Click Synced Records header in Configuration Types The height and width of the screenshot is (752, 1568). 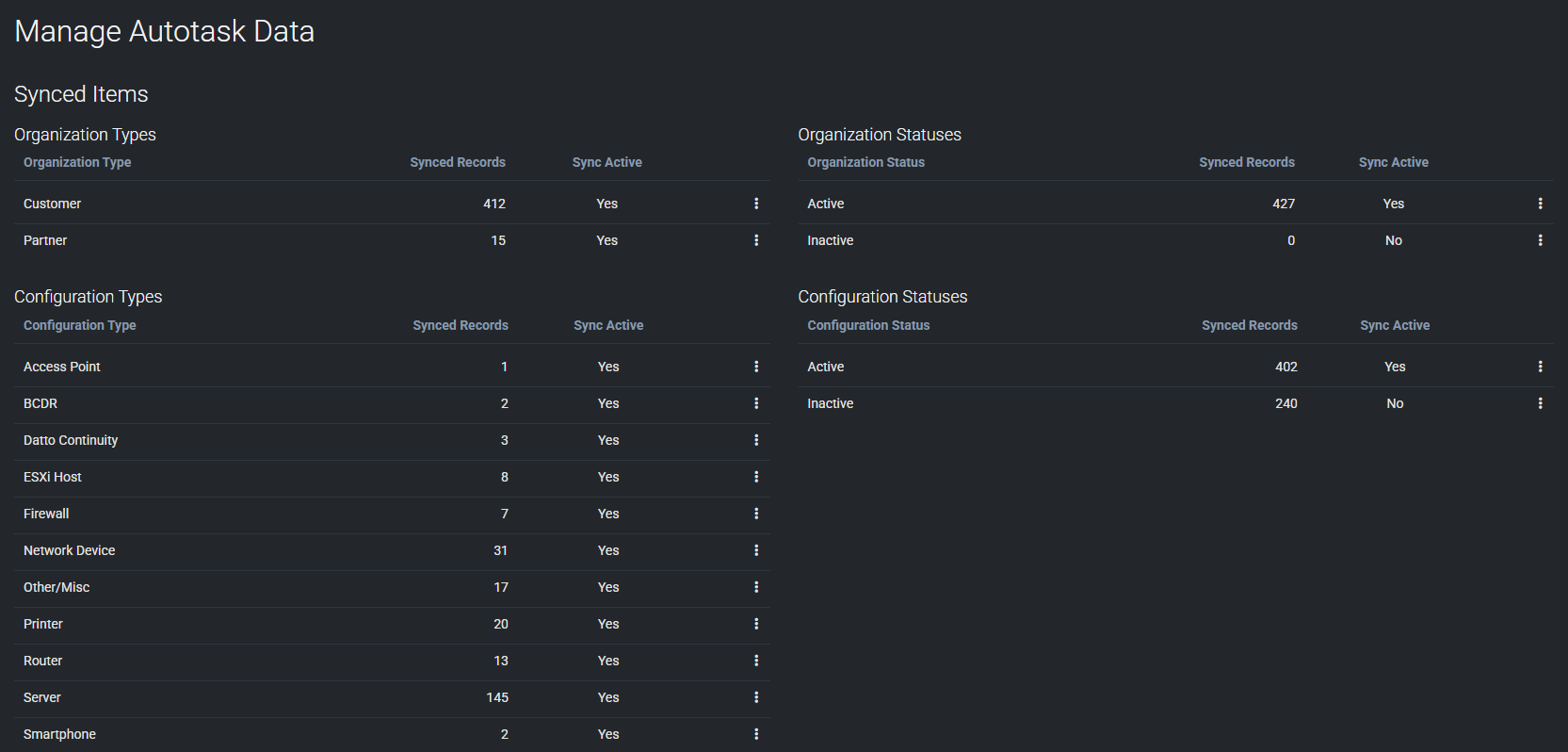(x=460, y=325)
